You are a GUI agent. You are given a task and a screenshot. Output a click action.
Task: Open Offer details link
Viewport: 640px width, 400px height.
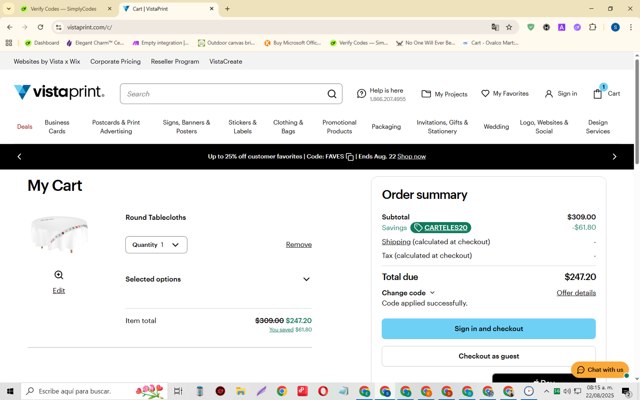point(576,293)
